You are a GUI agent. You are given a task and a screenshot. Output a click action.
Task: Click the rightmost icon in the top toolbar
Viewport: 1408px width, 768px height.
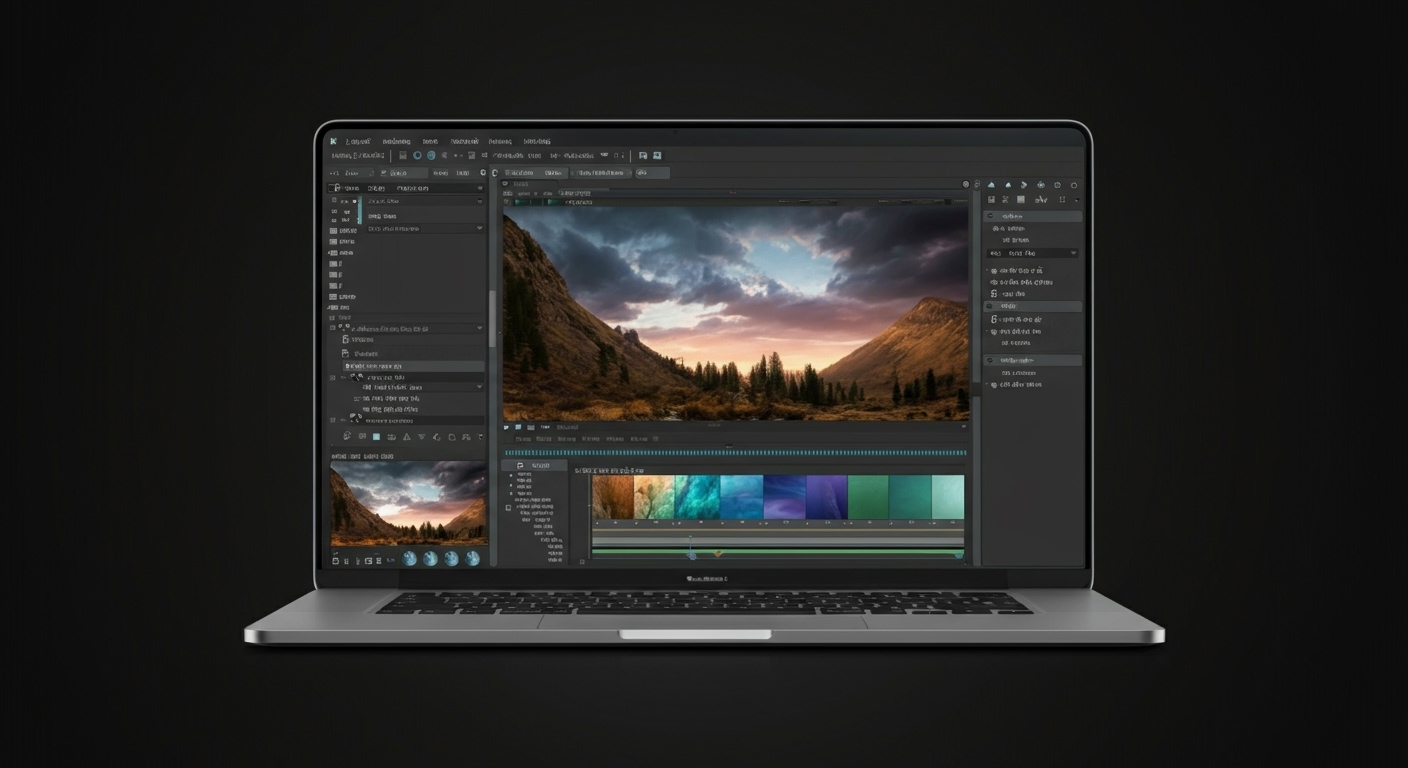(x=657, y=156)
